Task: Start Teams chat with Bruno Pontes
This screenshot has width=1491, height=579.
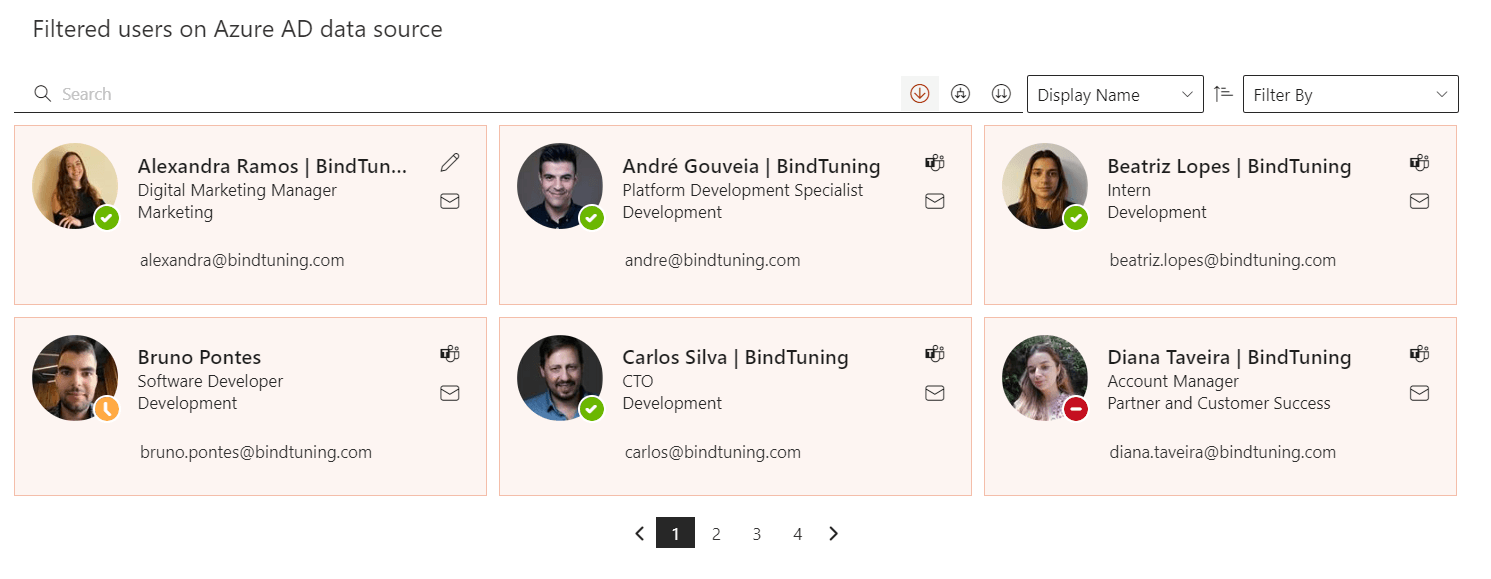Action: tap(450, 353)
